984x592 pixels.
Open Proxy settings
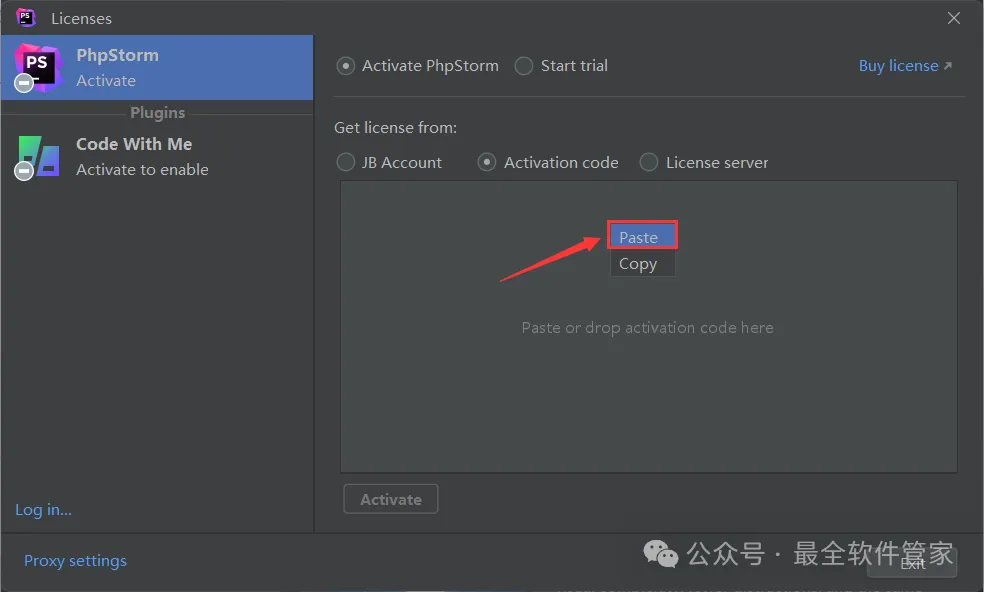[x=75, y=561]
